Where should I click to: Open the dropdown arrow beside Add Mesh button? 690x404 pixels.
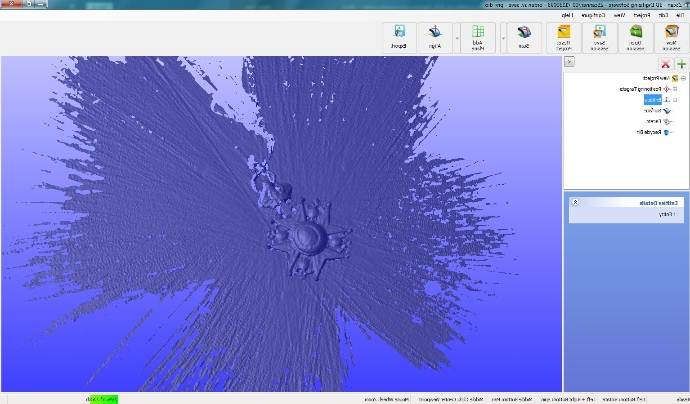coord(457,38)
